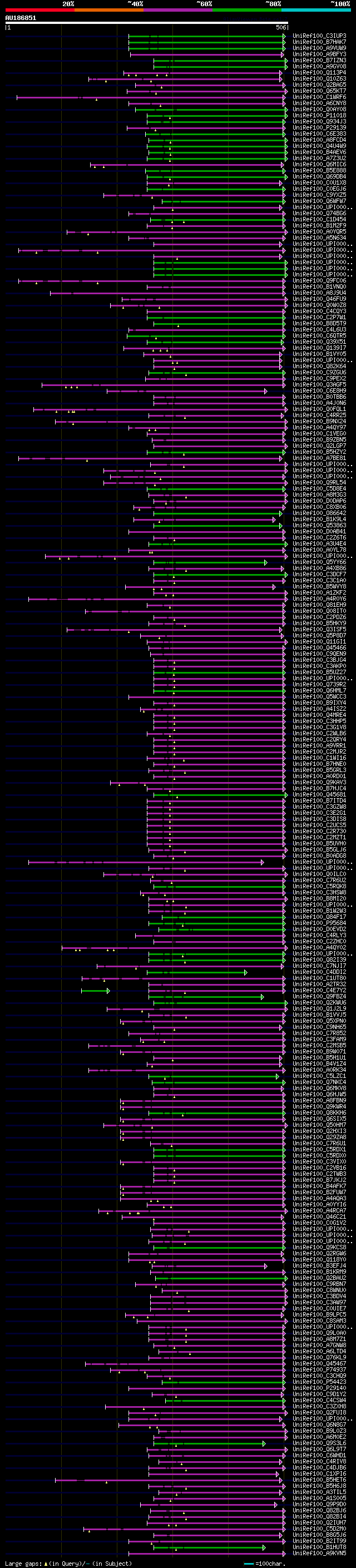Click the red ~20% identity legend bar
Screen dimensions: 356x1568
tap(39, 11)
